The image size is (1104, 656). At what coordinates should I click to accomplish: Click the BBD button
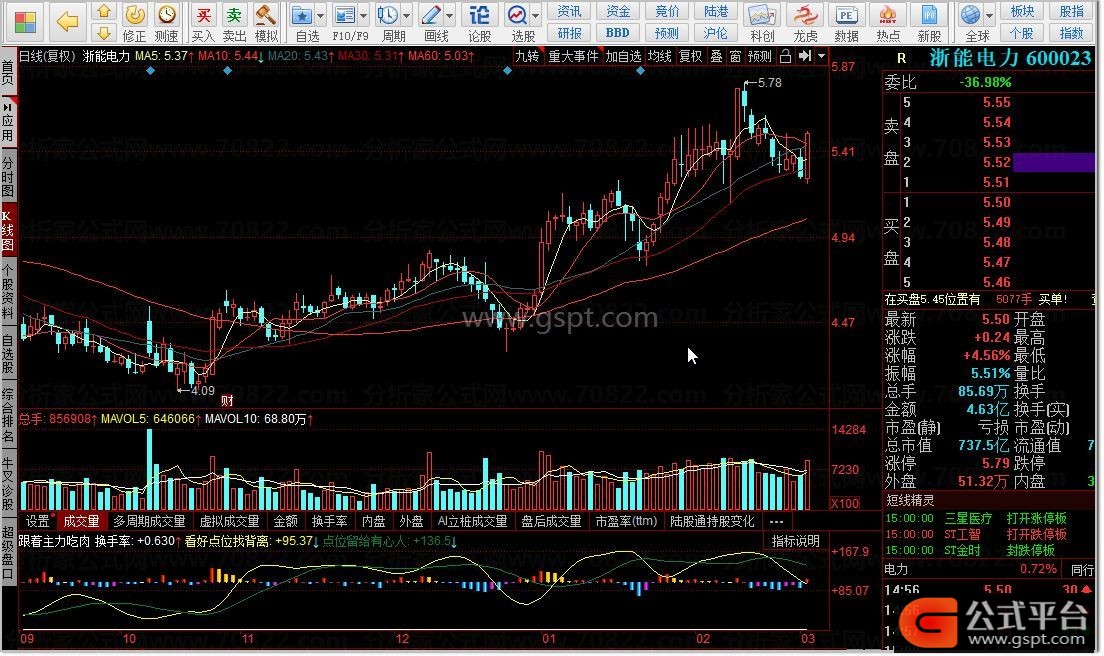coord(617,32)
